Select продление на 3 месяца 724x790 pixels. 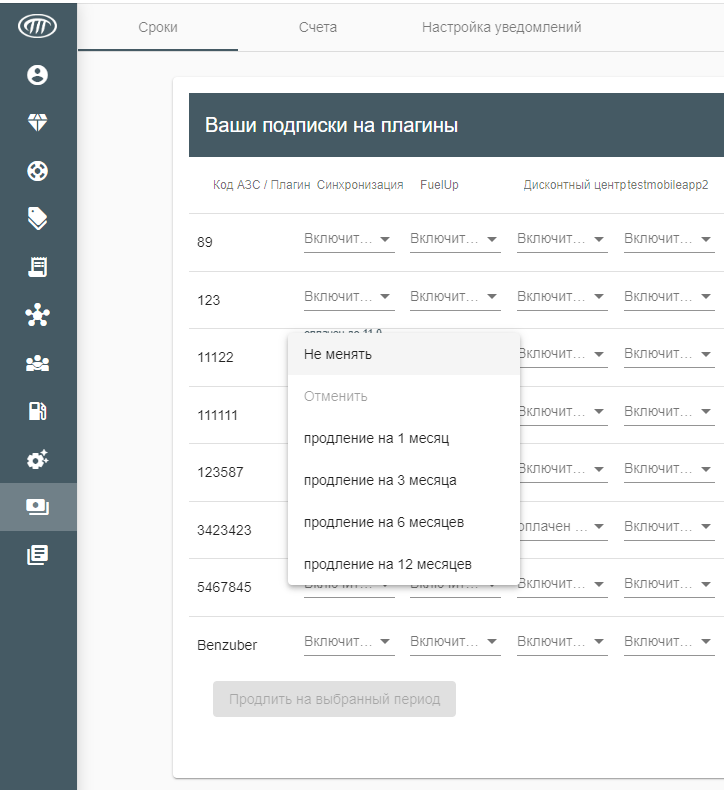pyautogui.click(x=404, y=480)
